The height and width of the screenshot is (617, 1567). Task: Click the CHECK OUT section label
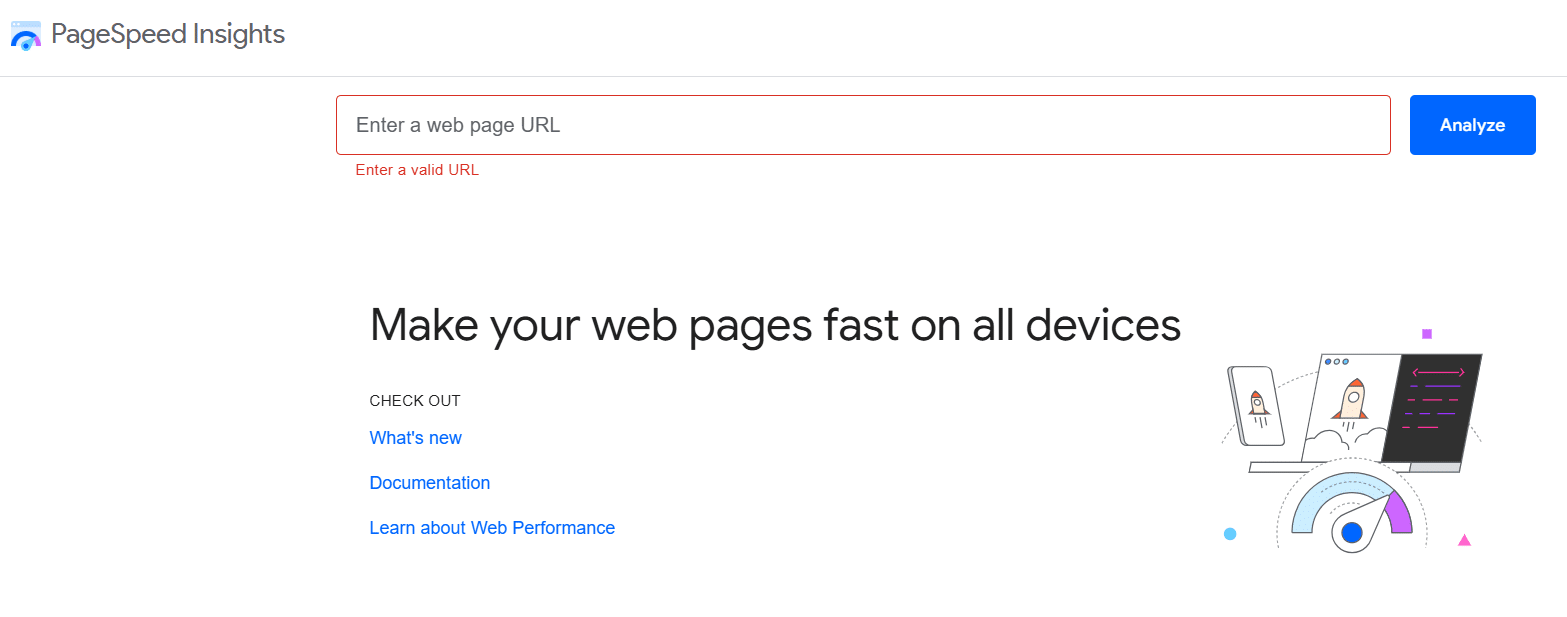pyautogui.click(x=415, y=400)
